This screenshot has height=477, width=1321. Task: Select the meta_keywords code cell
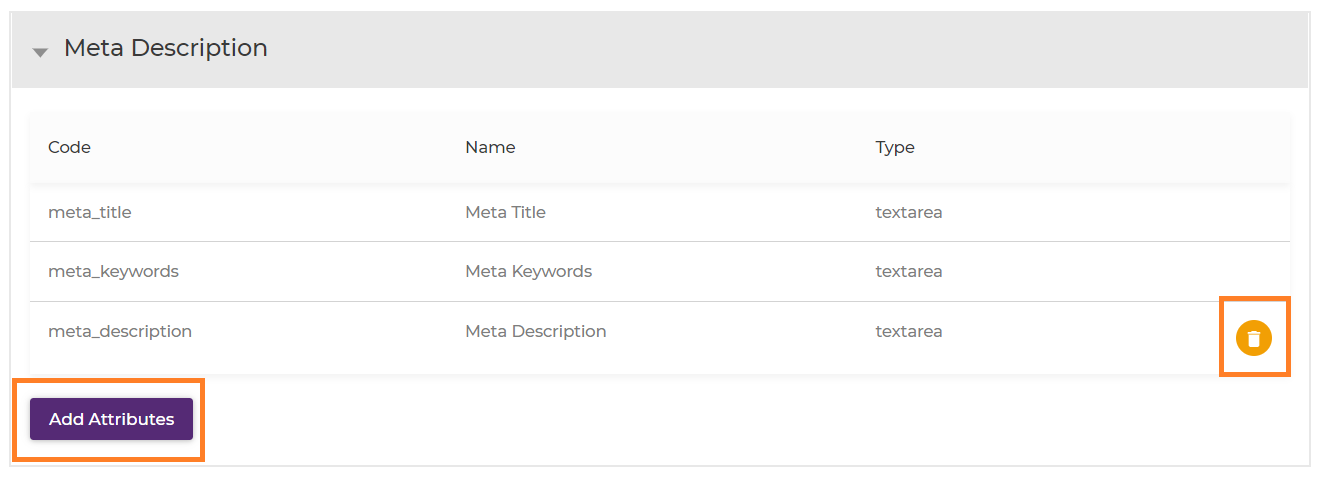pos(113,271)
